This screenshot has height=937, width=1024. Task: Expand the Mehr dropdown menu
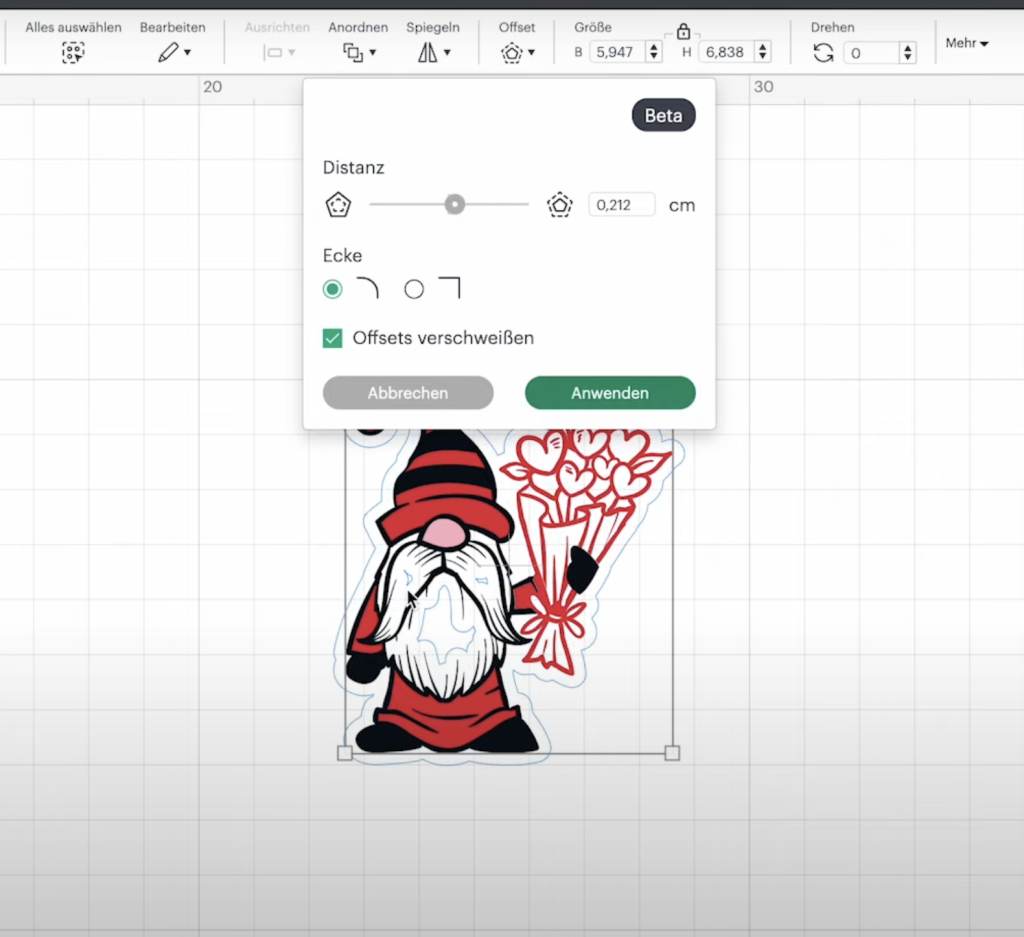[x=967, y=43]
